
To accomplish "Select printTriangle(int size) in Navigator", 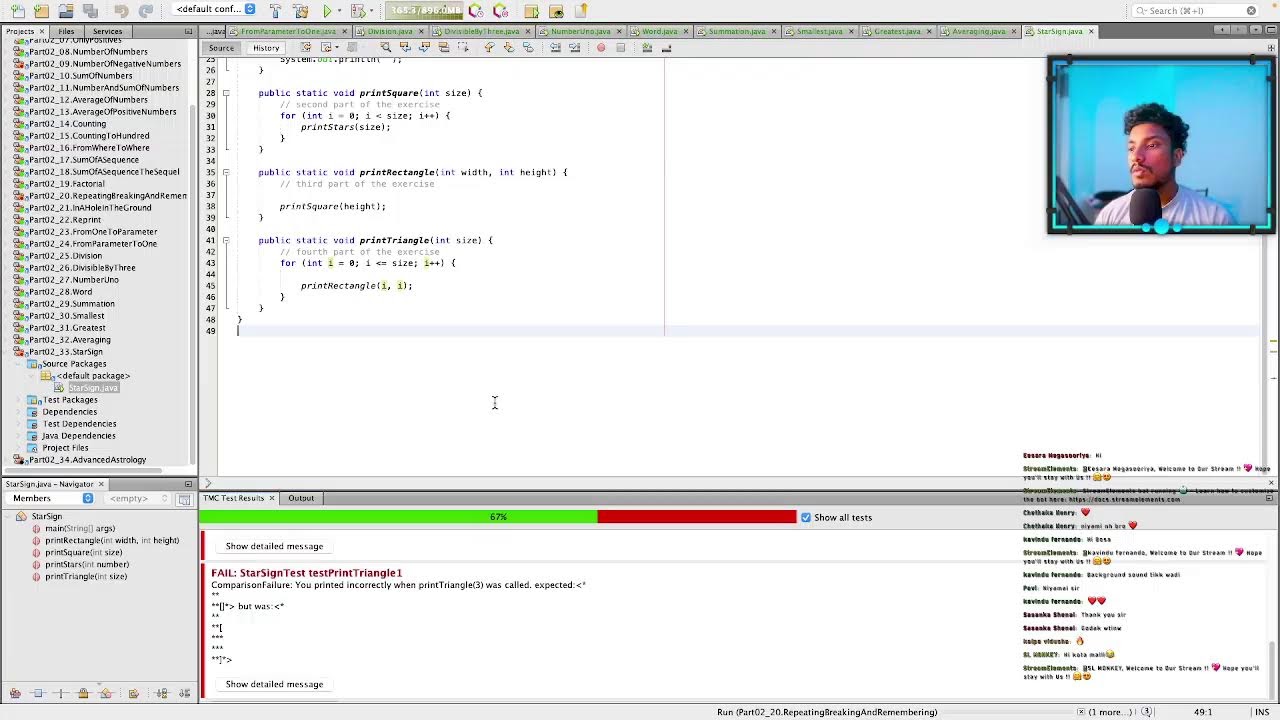I will tap(85, 576).
